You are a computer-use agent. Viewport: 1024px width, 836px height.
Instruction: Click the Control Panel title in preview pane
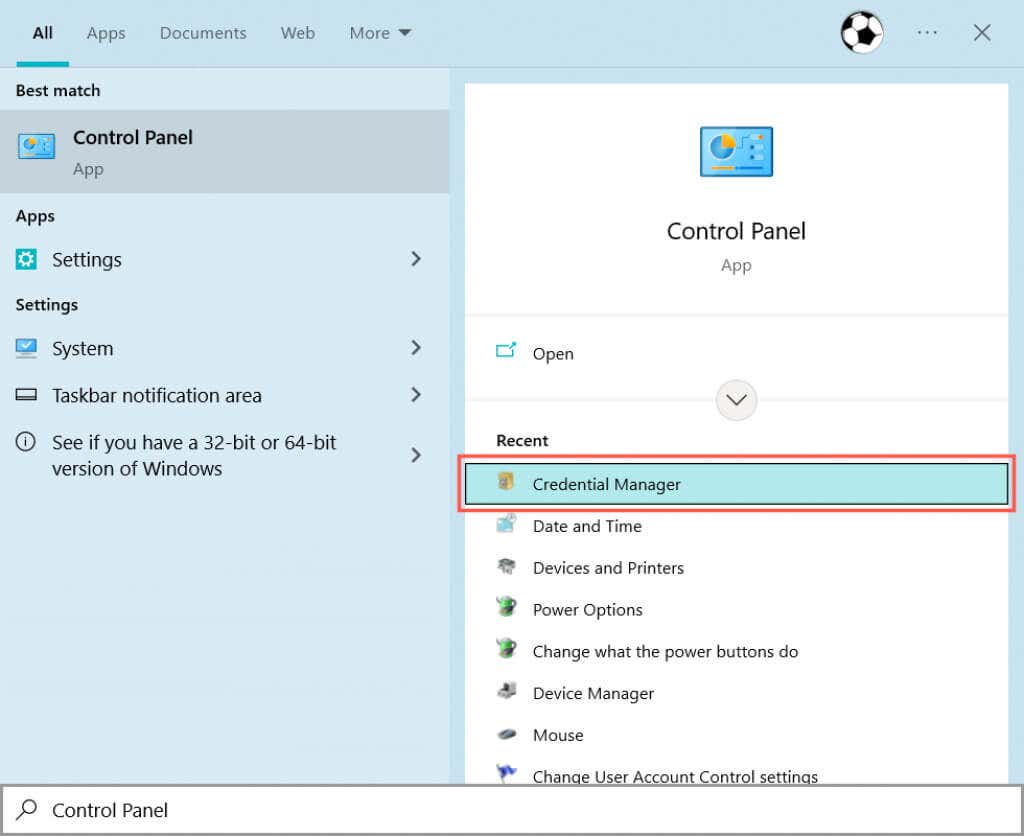click(x=736, y=231)
